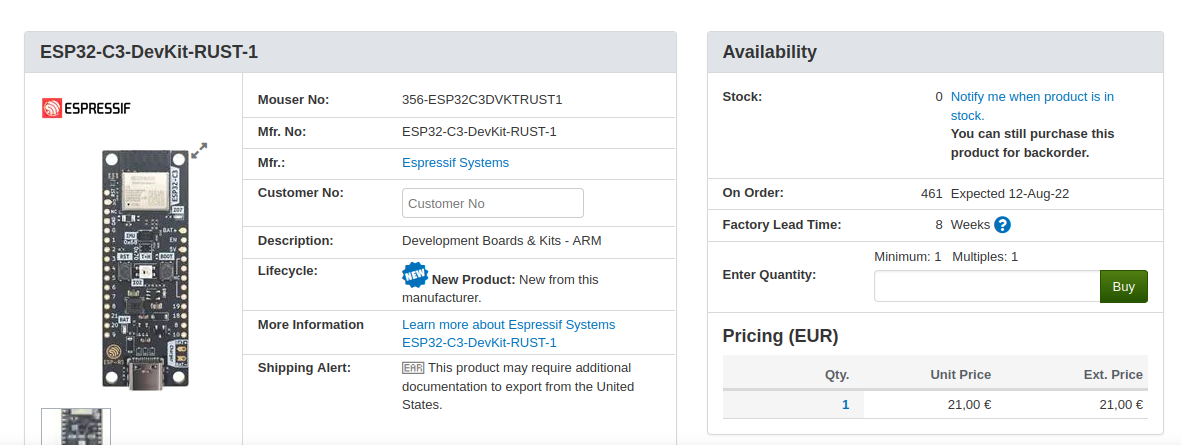
Task: Click Notify me when product is in stock
Action: (x=1032, y=106)
